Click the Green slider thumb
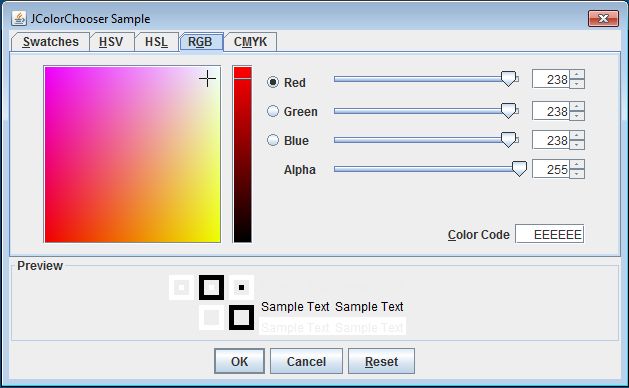The image size is (629, 388). [x=509, y=110]
